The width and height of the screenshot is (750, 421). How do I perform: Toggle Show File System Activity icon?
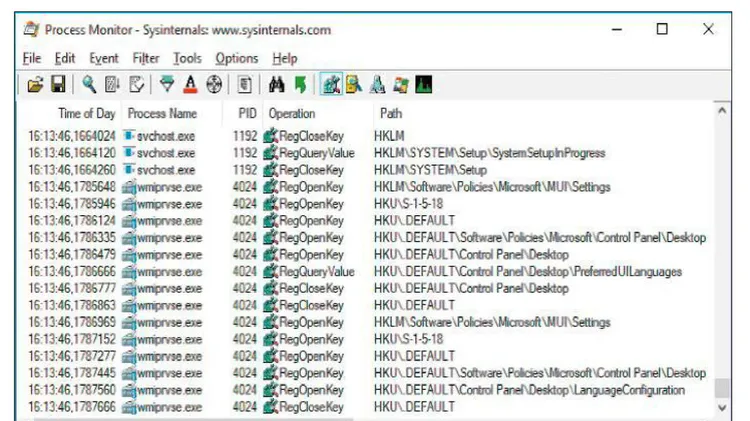(354, 85)
